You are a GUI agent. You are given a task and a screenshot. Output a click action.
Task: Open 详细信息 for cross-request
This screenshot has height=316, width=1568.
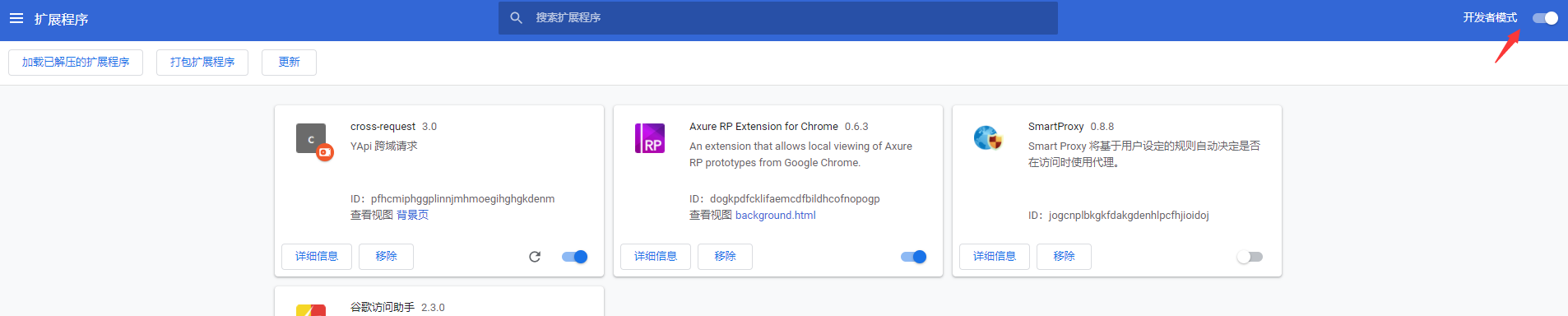click(317, 257)
